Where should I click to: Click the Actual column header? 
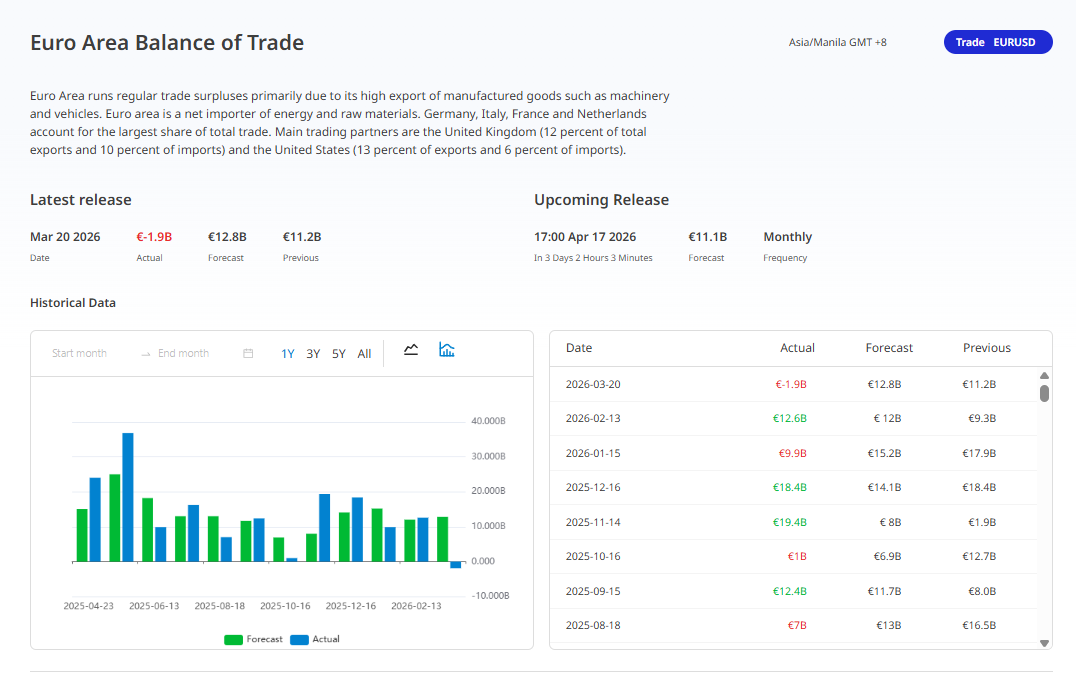coord(797,348)
